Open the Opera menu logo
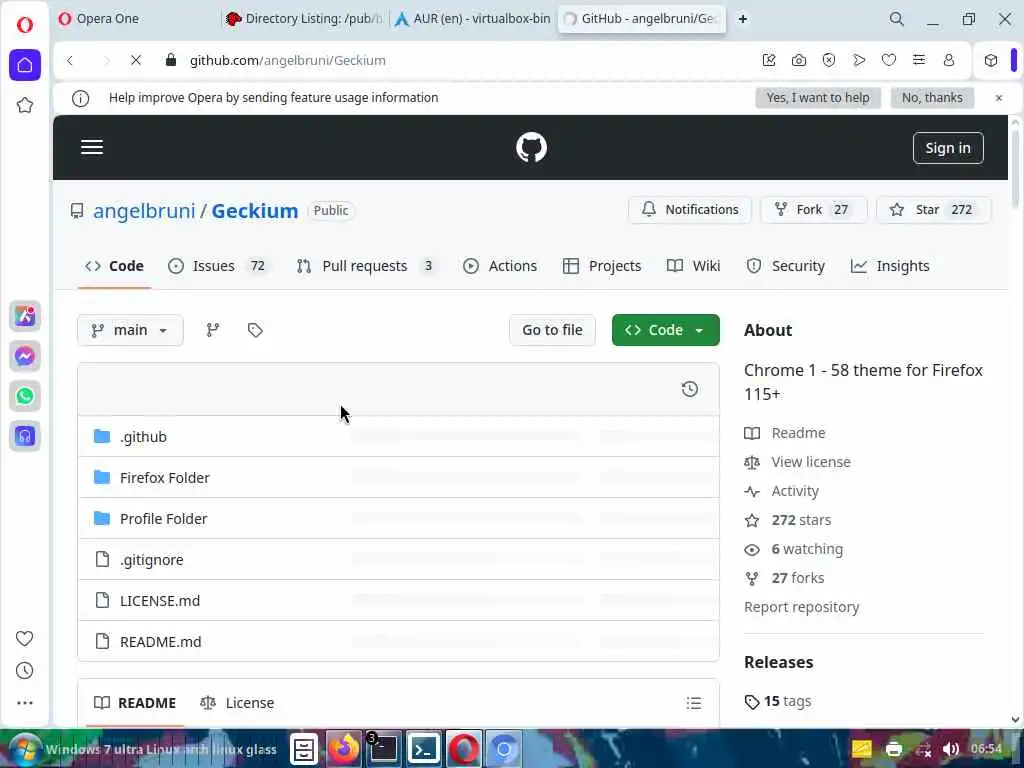 [x=25, y=25]
